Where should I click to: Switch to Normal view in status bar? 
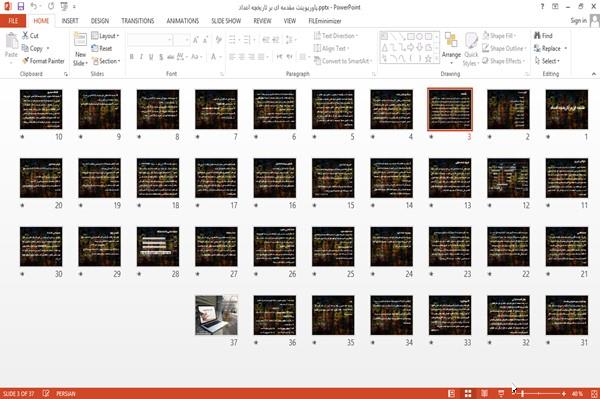point(452,393)
